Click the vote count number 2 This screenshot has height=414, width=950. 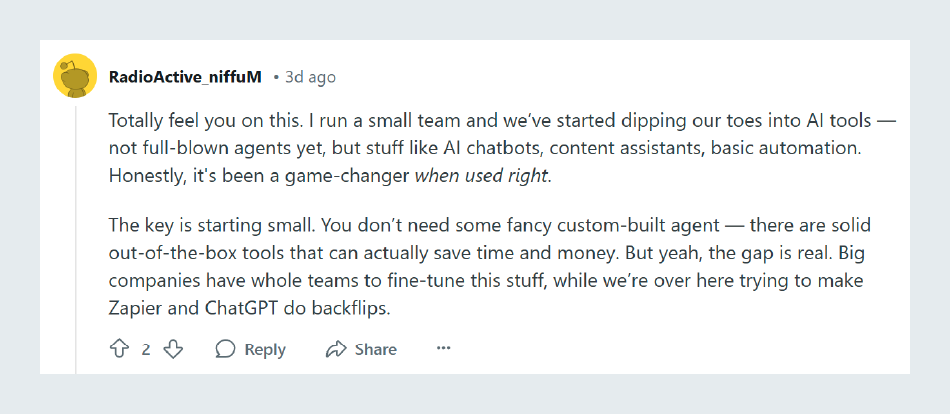[146, 350]
